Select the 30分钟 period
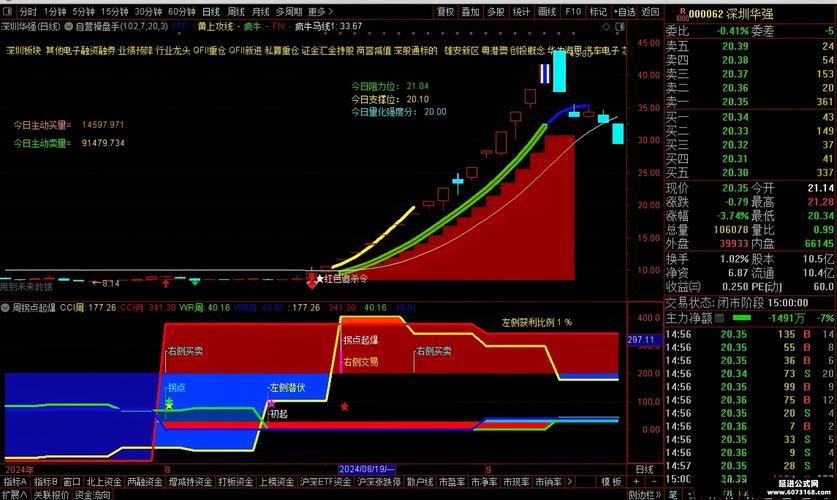This screenshot has width=837, height=500. [148, 11]
